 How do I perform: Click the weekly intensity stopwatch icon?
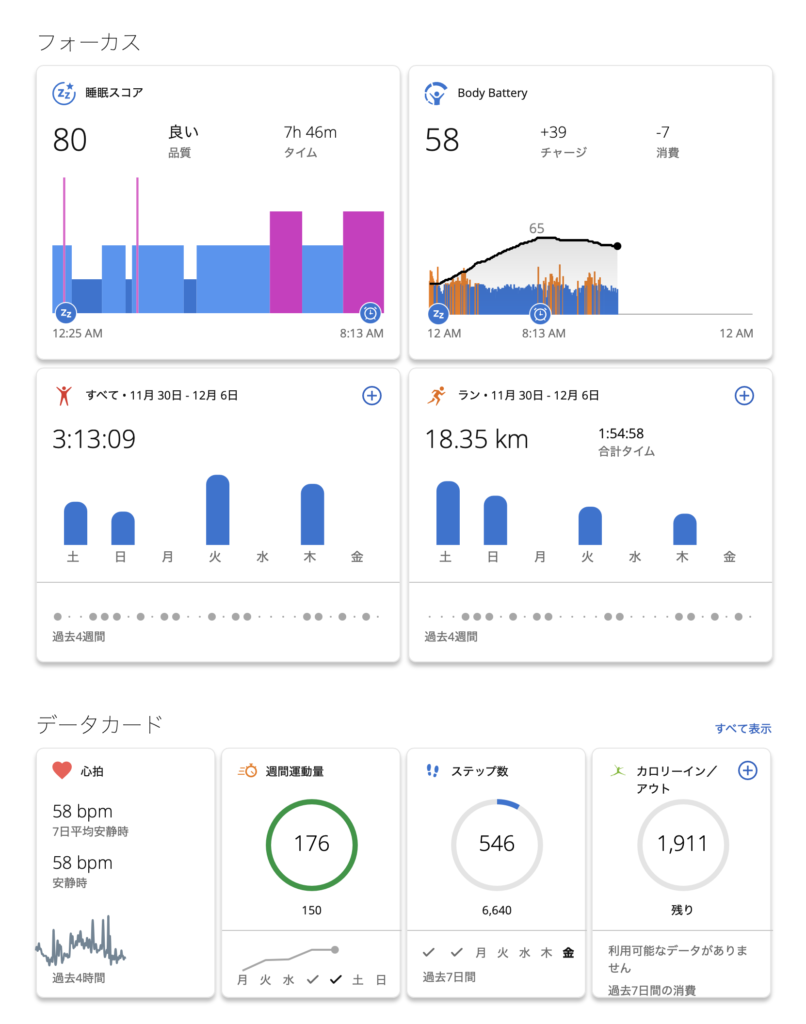pyautogui.click(x=248, y=771)
